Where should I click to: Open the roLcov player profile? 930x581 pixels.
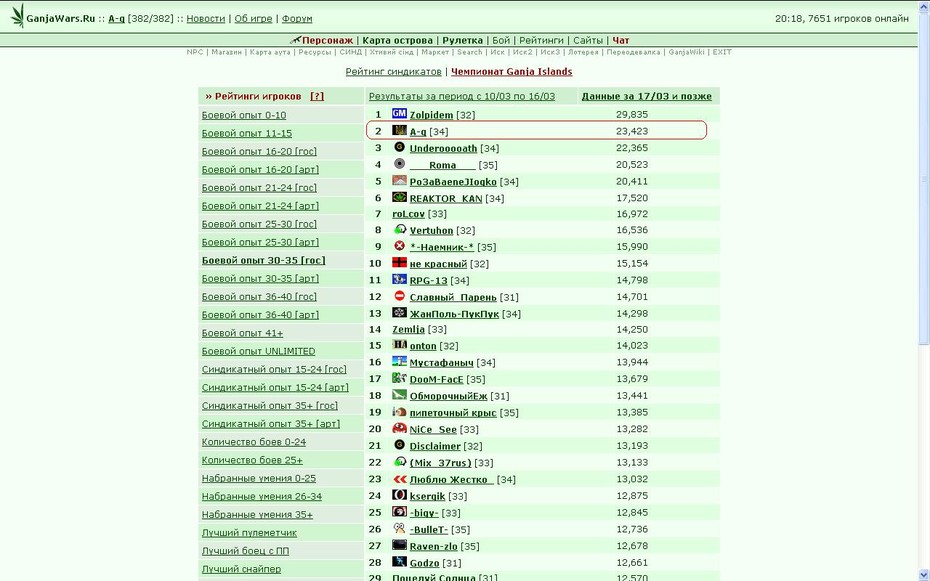(x=409, y=213)
